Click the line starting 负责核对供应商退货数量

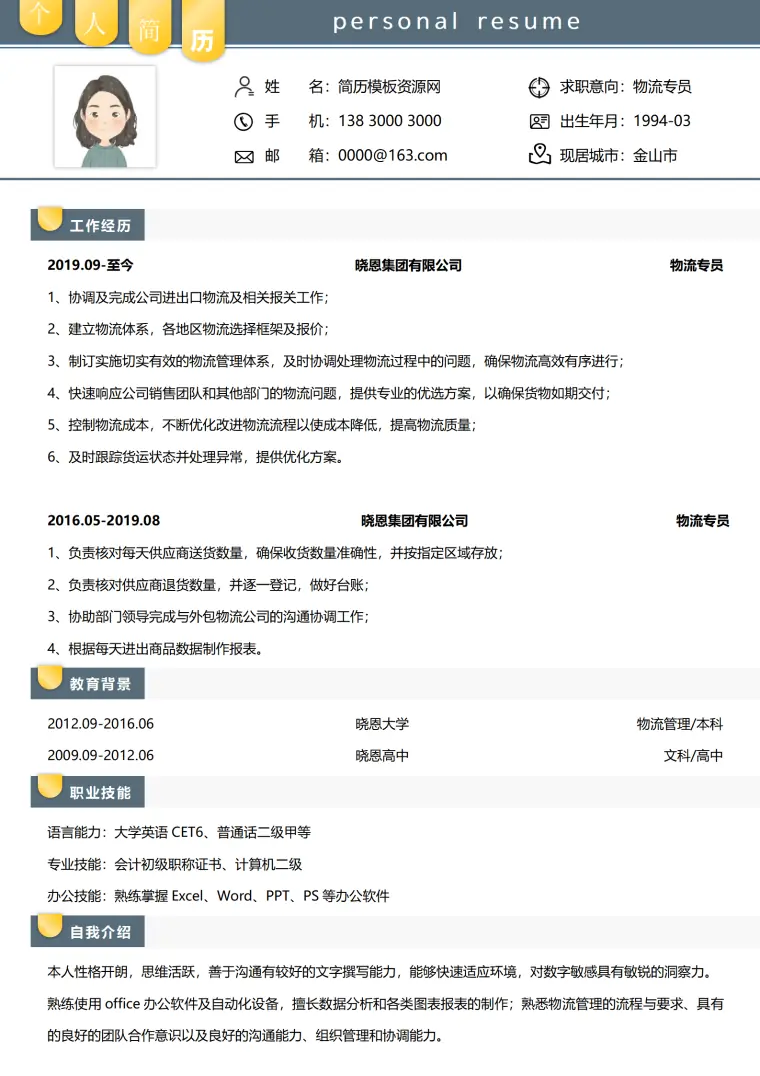[x=208, y=585]
